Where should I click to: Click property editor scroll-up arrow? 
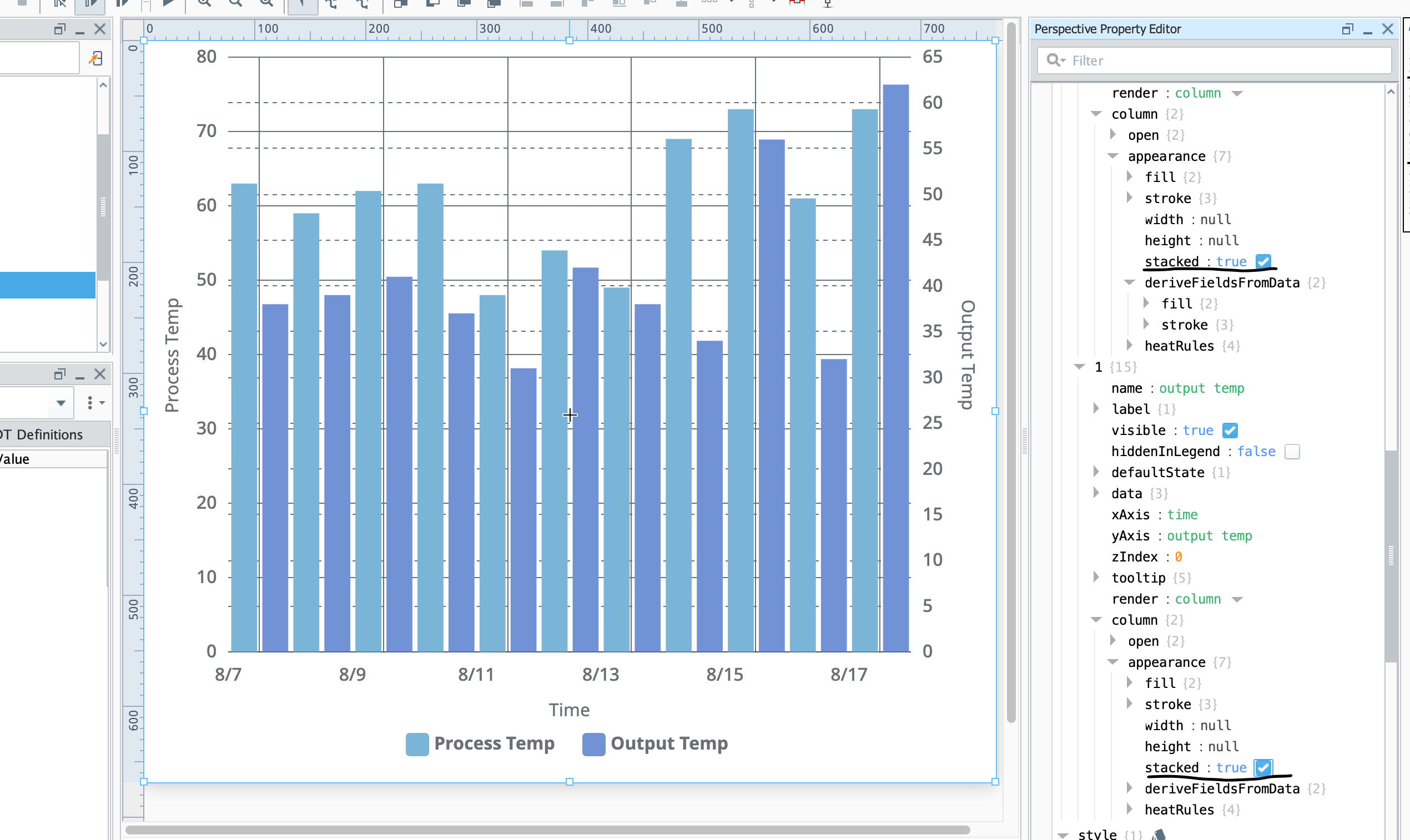coord(1391,92)
